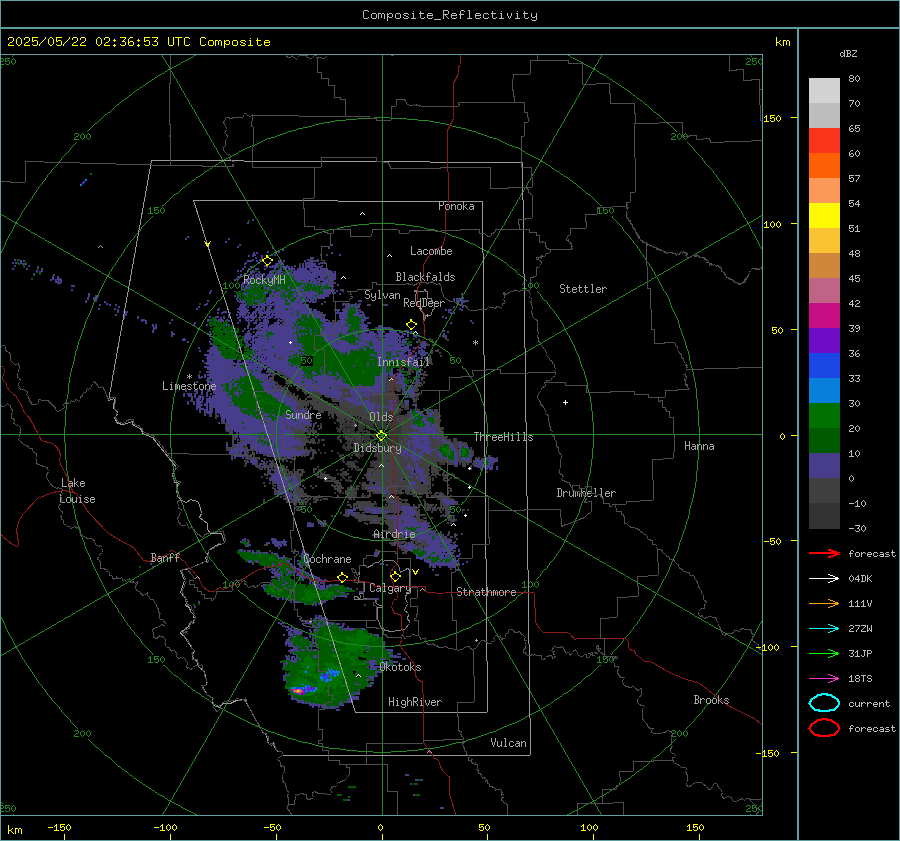Click the blue 33-36 dBZ swatch
The width and height of the screenshot is (900, 841).
click(824, 366)
